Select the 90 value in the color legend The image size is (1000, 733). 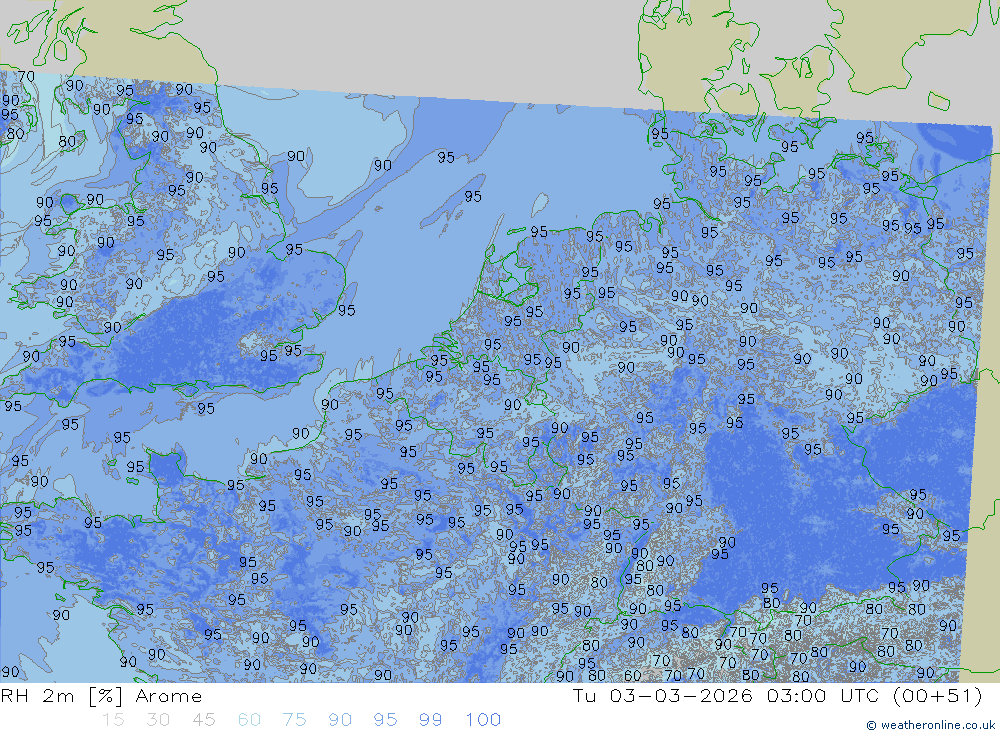coord(340,720)
